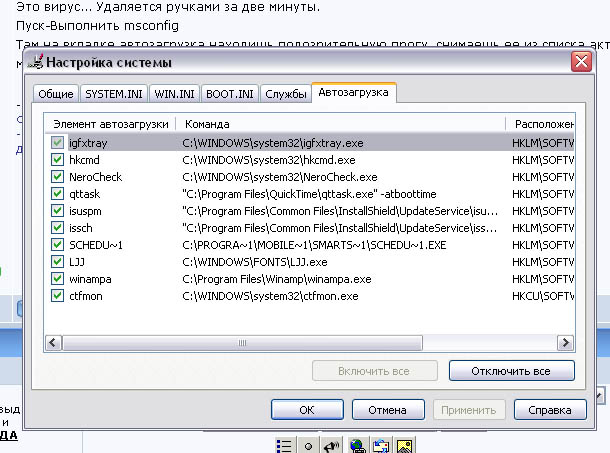Click the megaphone icon in bottom toolbar
610x453 pixels.
[x=333, y=444]
